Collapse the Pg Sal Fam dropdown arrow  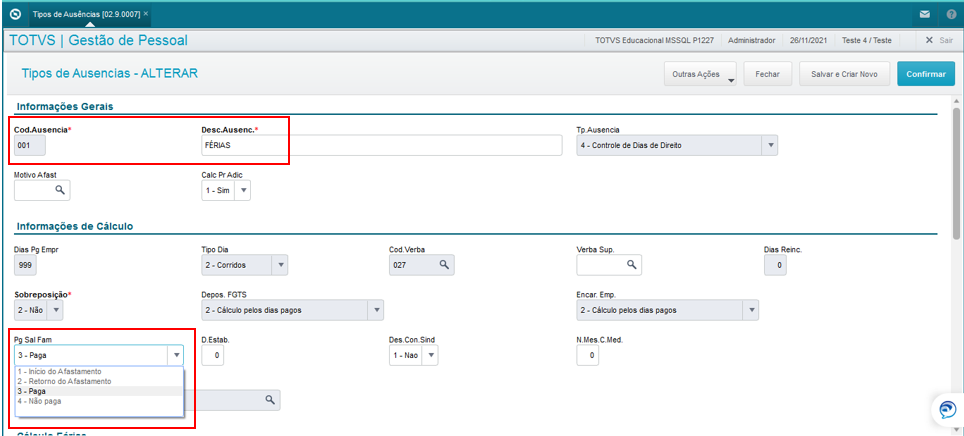(x=176, y=355)
